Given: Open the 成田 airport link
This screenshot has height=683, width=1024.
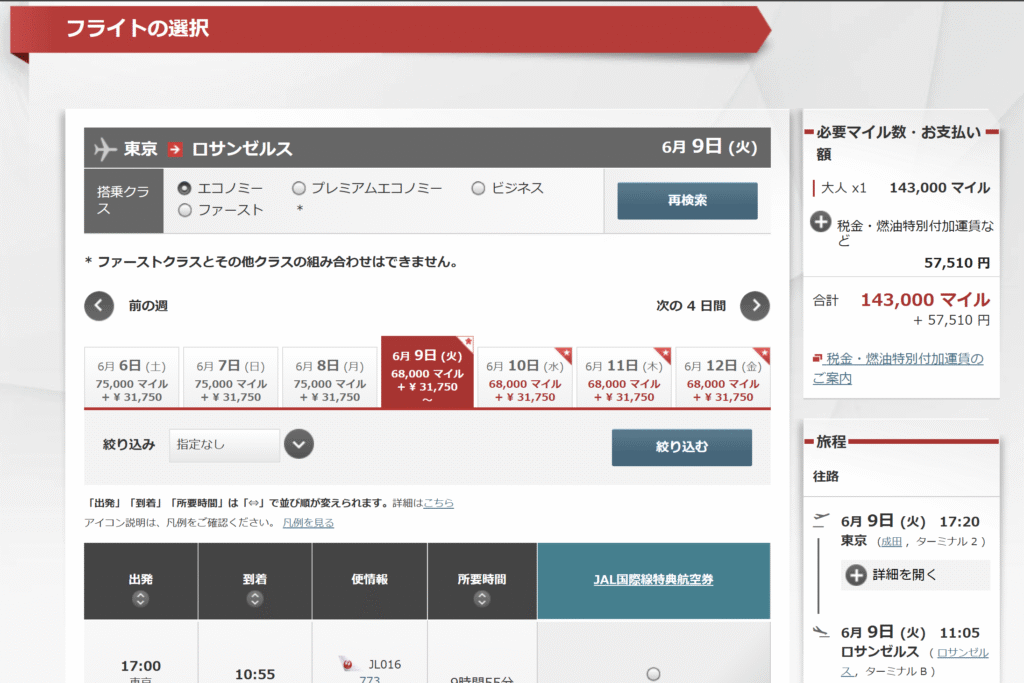Looking at the screenshot, I should click(891, 541).
